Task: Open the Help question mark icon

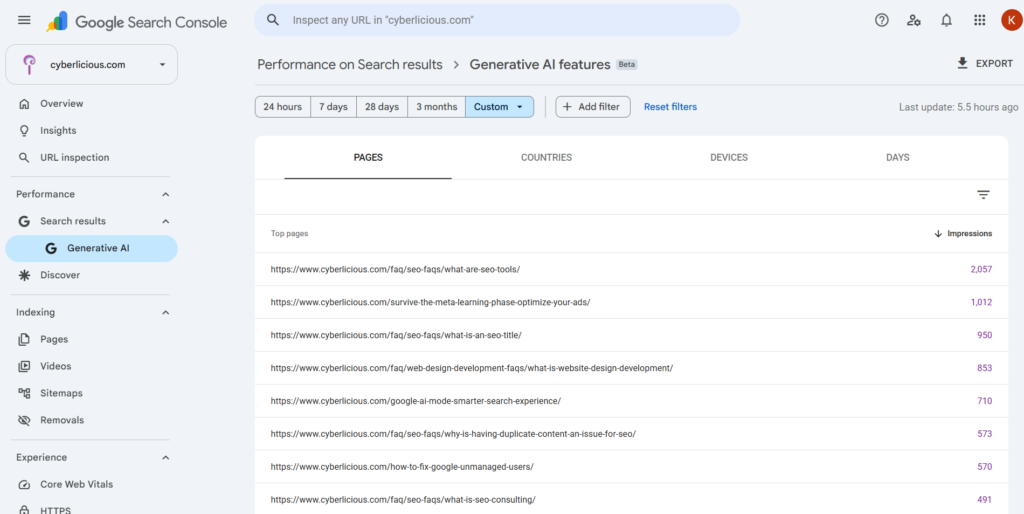Action: pyautogui.click(x=882, y=20)
